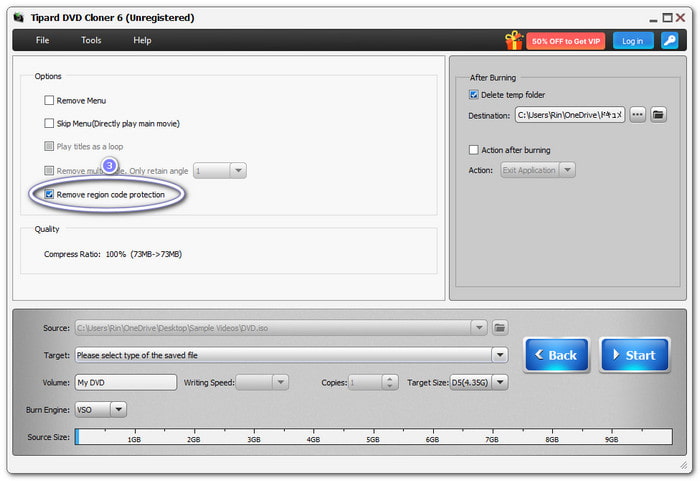700x481 pixels.
Task: Toggle the Remove multi-angle checkbox
Action: (49, 171)
